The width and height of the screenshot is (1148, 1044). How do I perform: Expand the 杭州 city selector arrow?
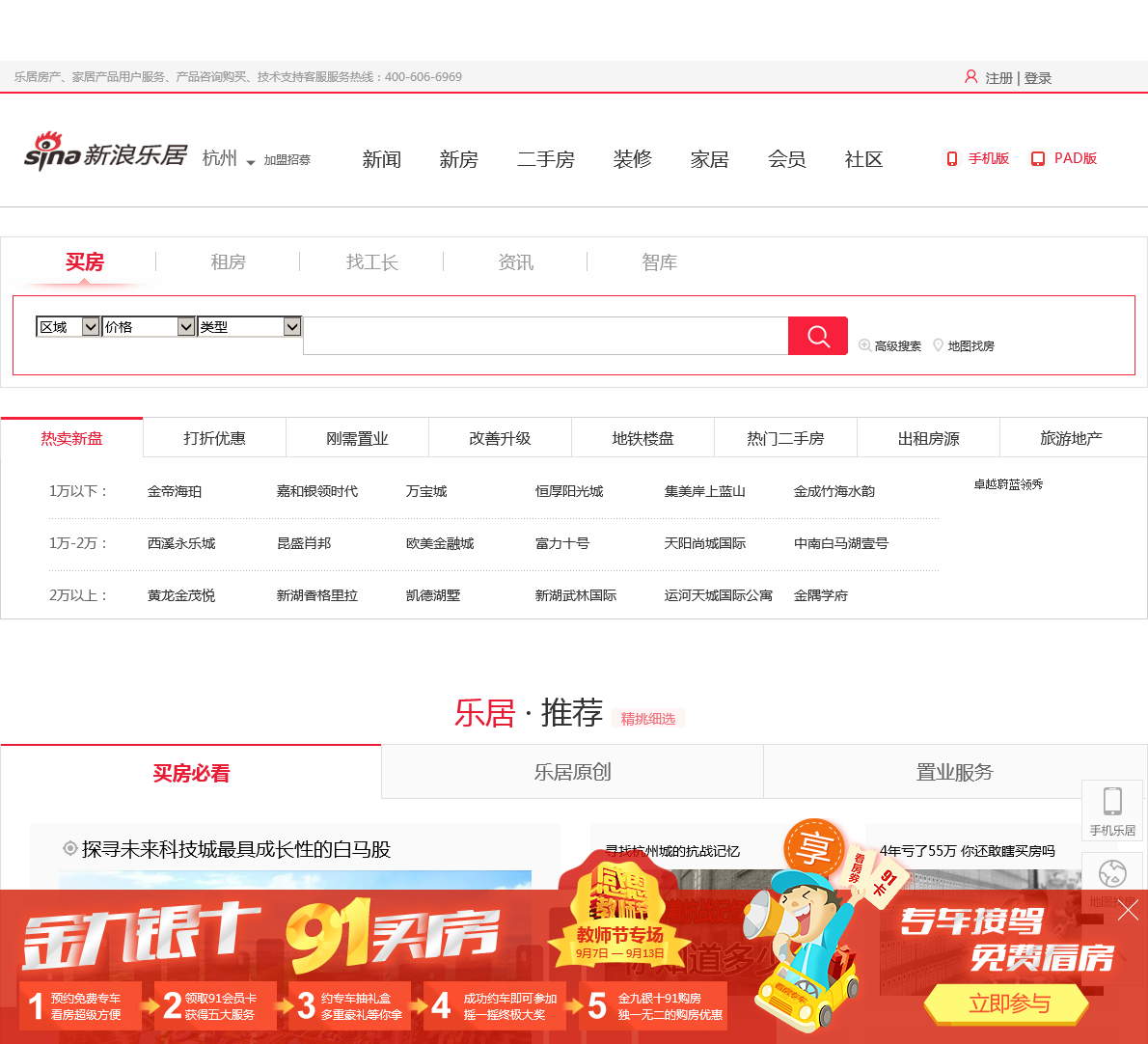[x=251, y=162]
